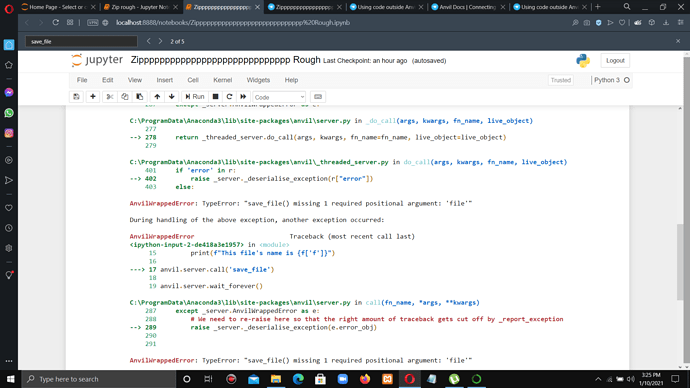Rename the notebook via its title

(225, 60)
